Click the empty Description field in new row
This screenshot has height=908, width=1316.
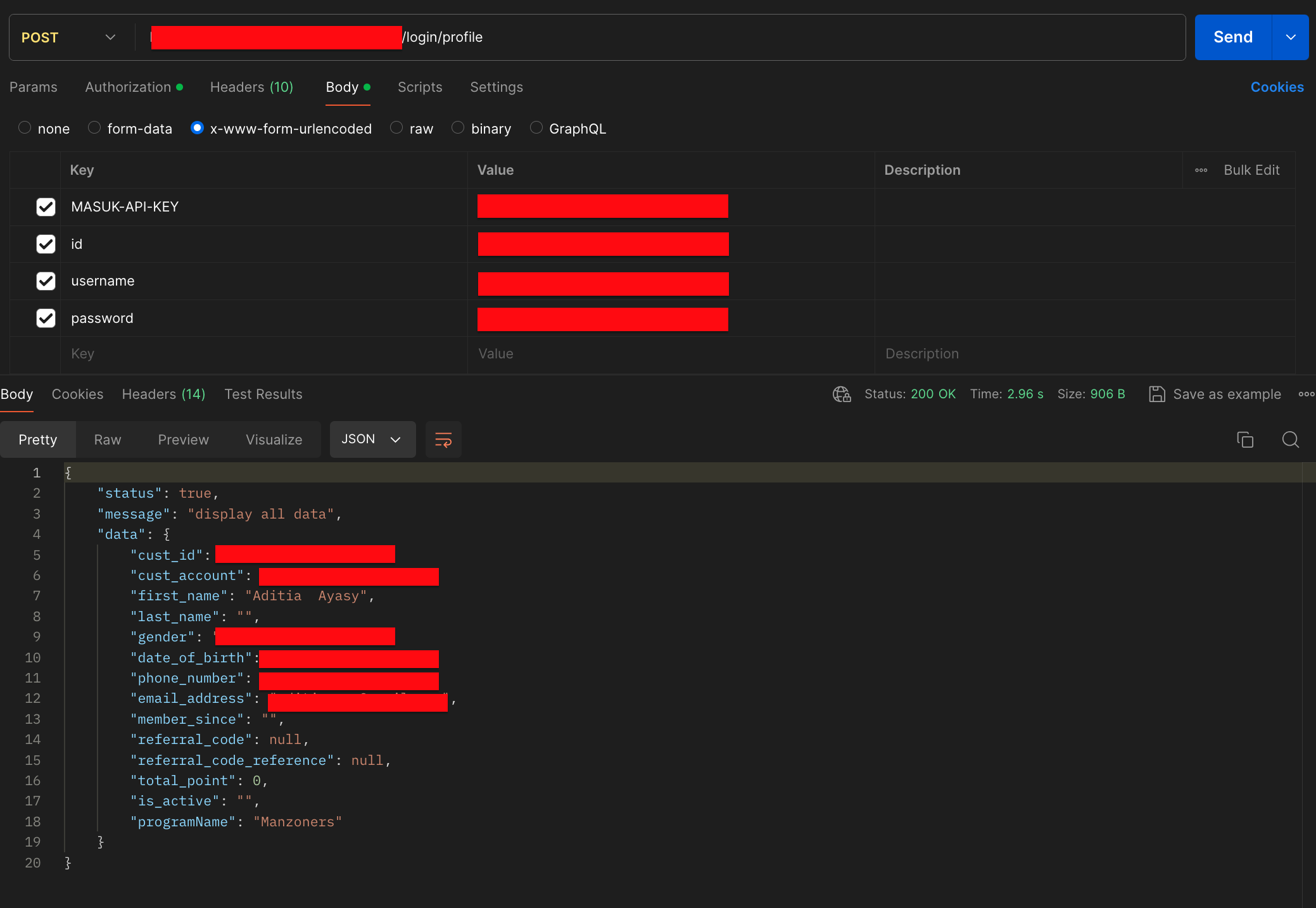pos(1085,354)
